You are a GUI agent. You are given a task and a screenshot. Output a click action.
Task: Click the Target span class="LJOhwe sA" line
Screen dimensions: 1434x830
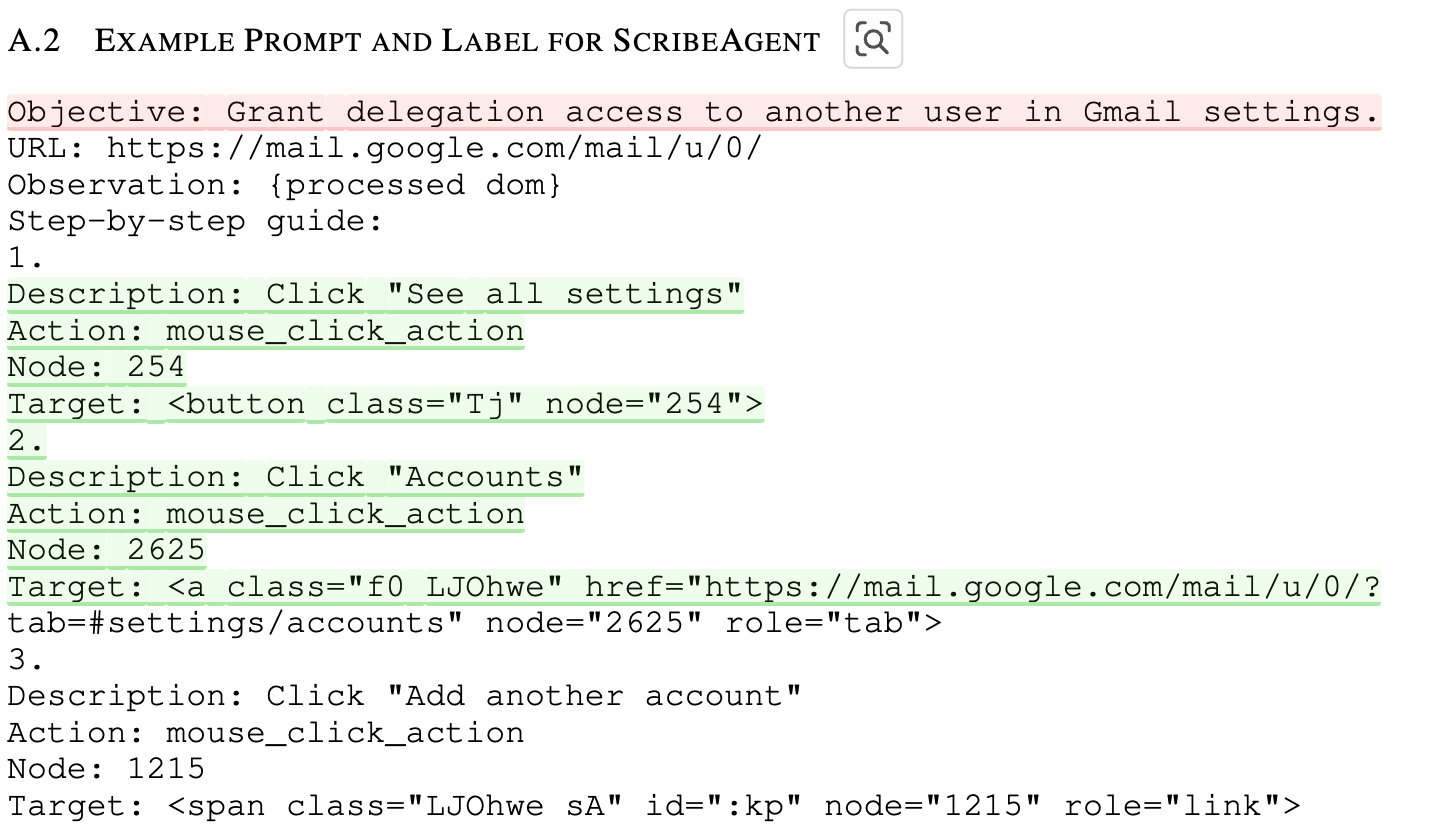point(655,806)
